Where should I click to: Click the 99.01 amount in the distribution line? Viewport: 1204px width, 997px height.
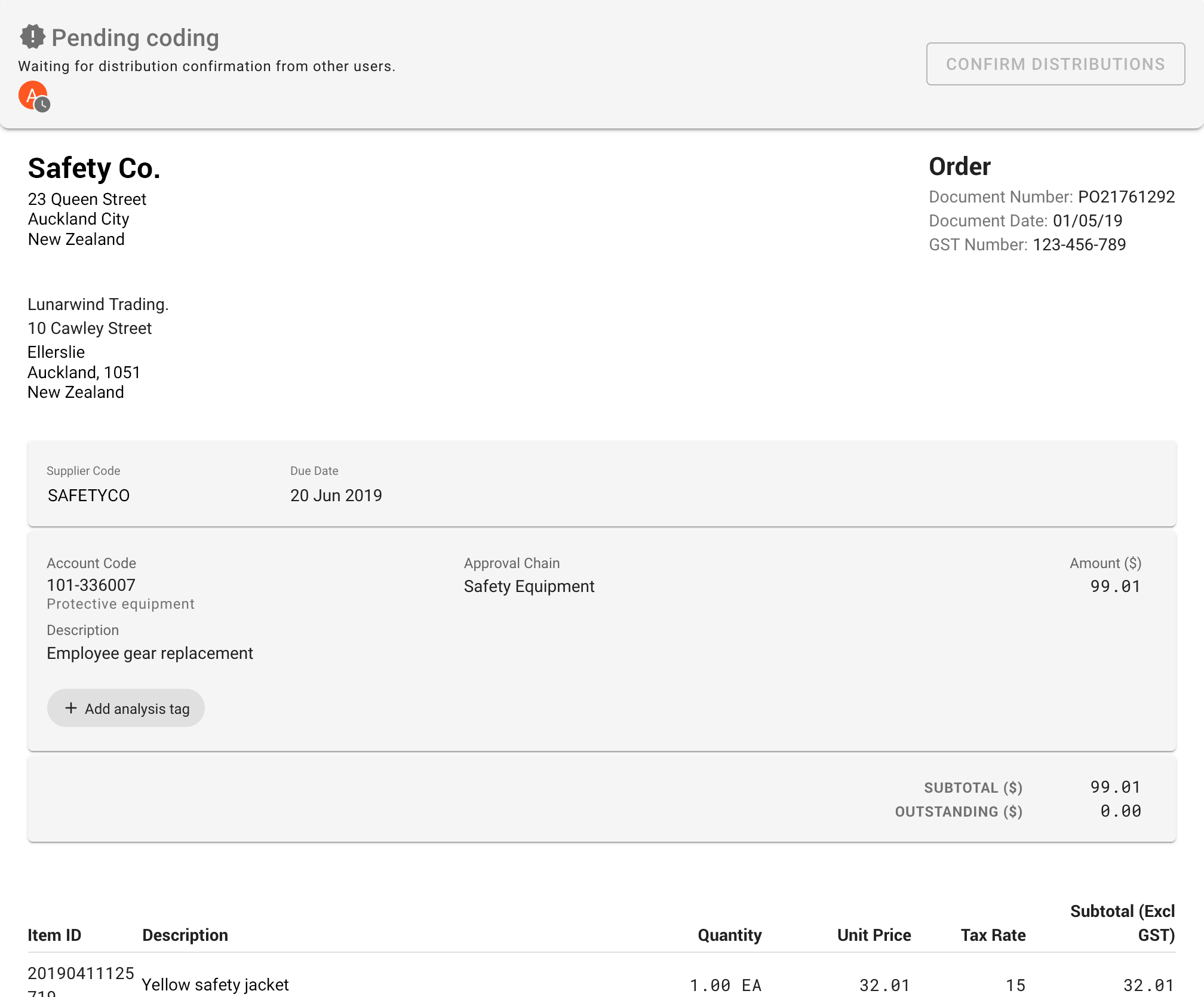click(1116, 586)
